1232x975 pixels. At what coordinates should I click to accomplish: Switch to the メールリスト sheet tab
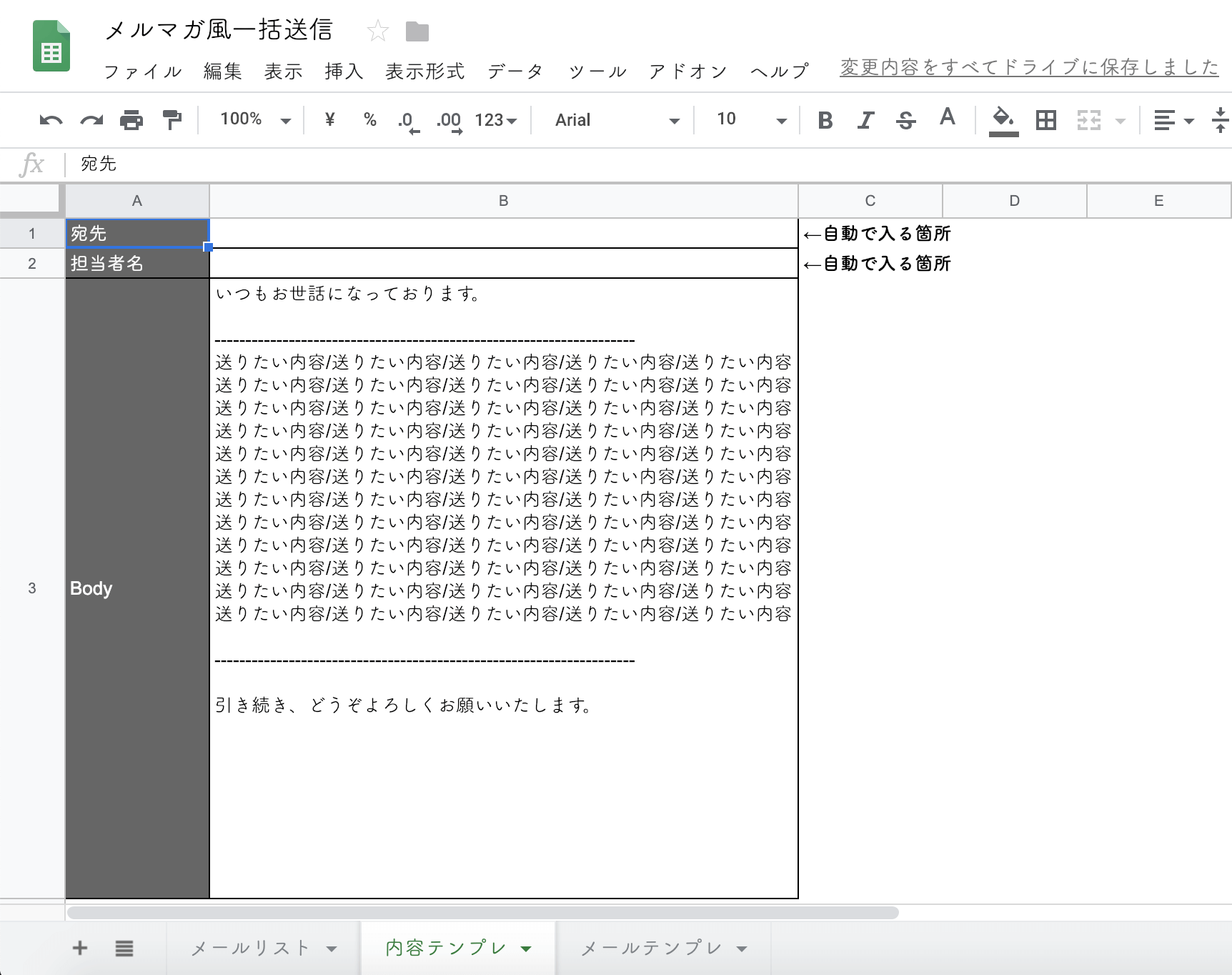coord(251,949)
